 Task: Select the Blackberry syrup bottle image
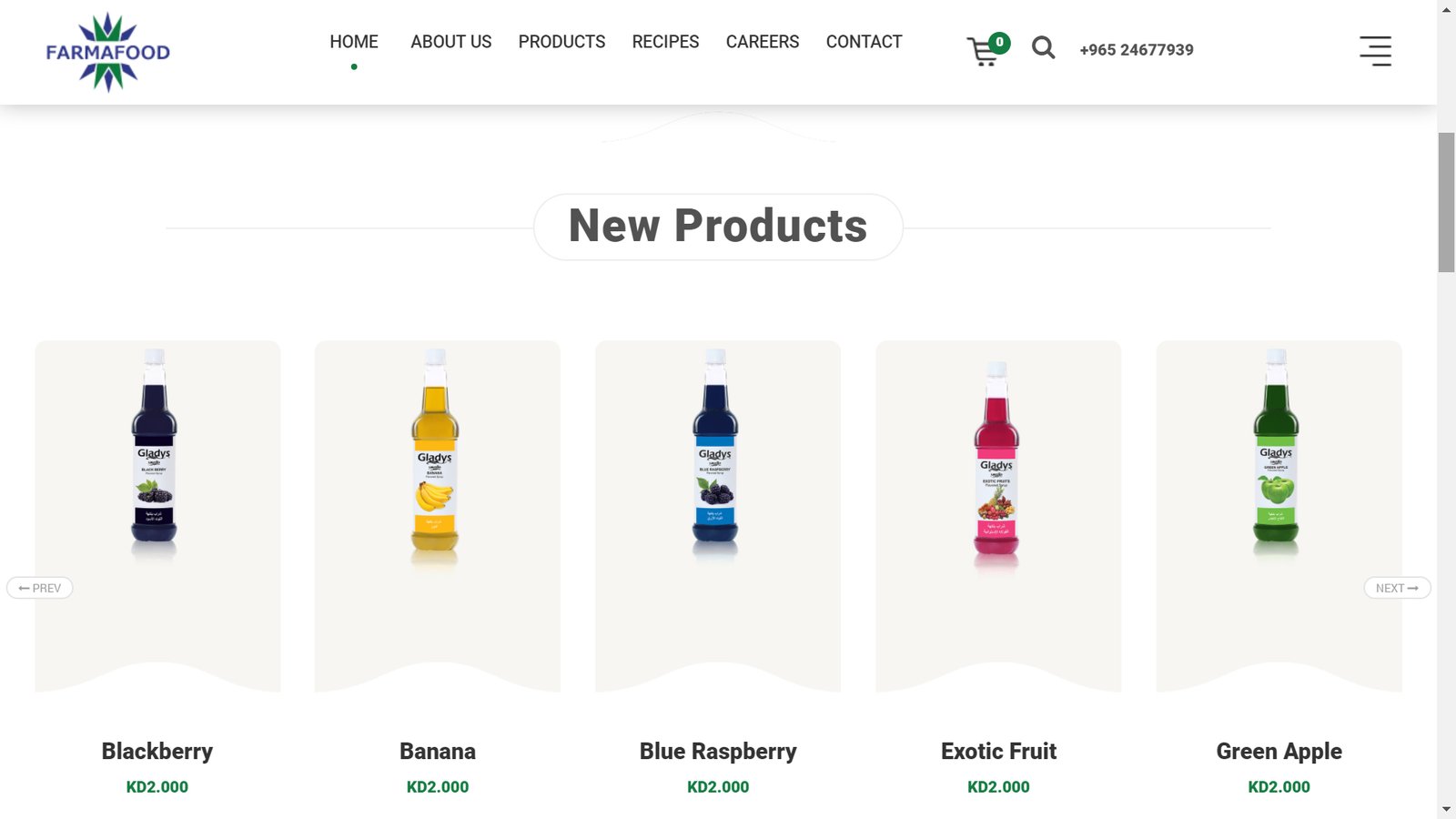pos(155,453)
